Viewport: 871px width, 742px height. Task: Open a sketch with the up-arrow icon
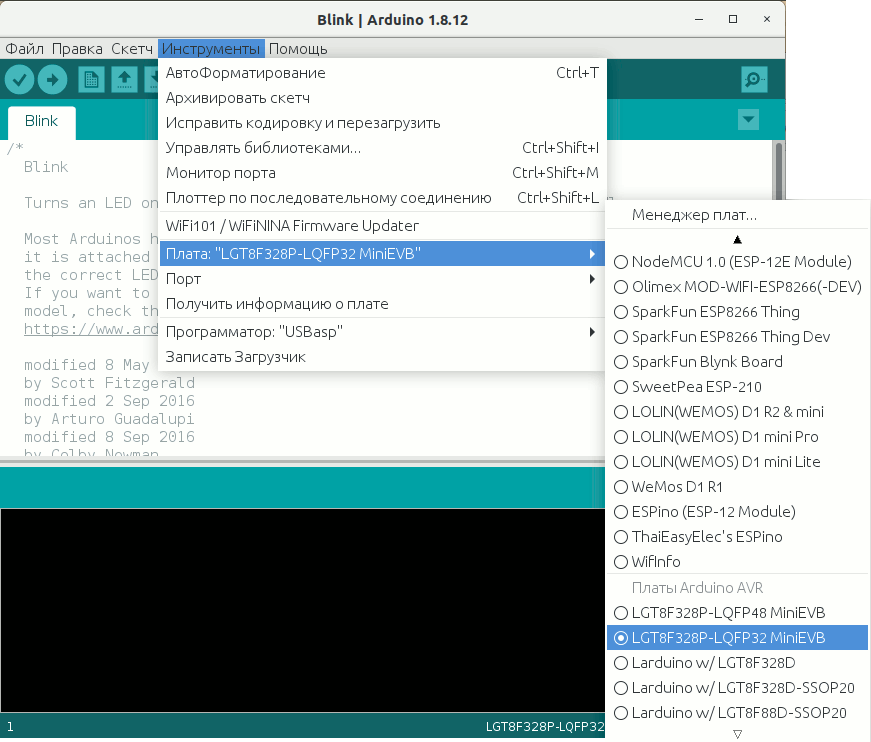(x=124, y=80)
